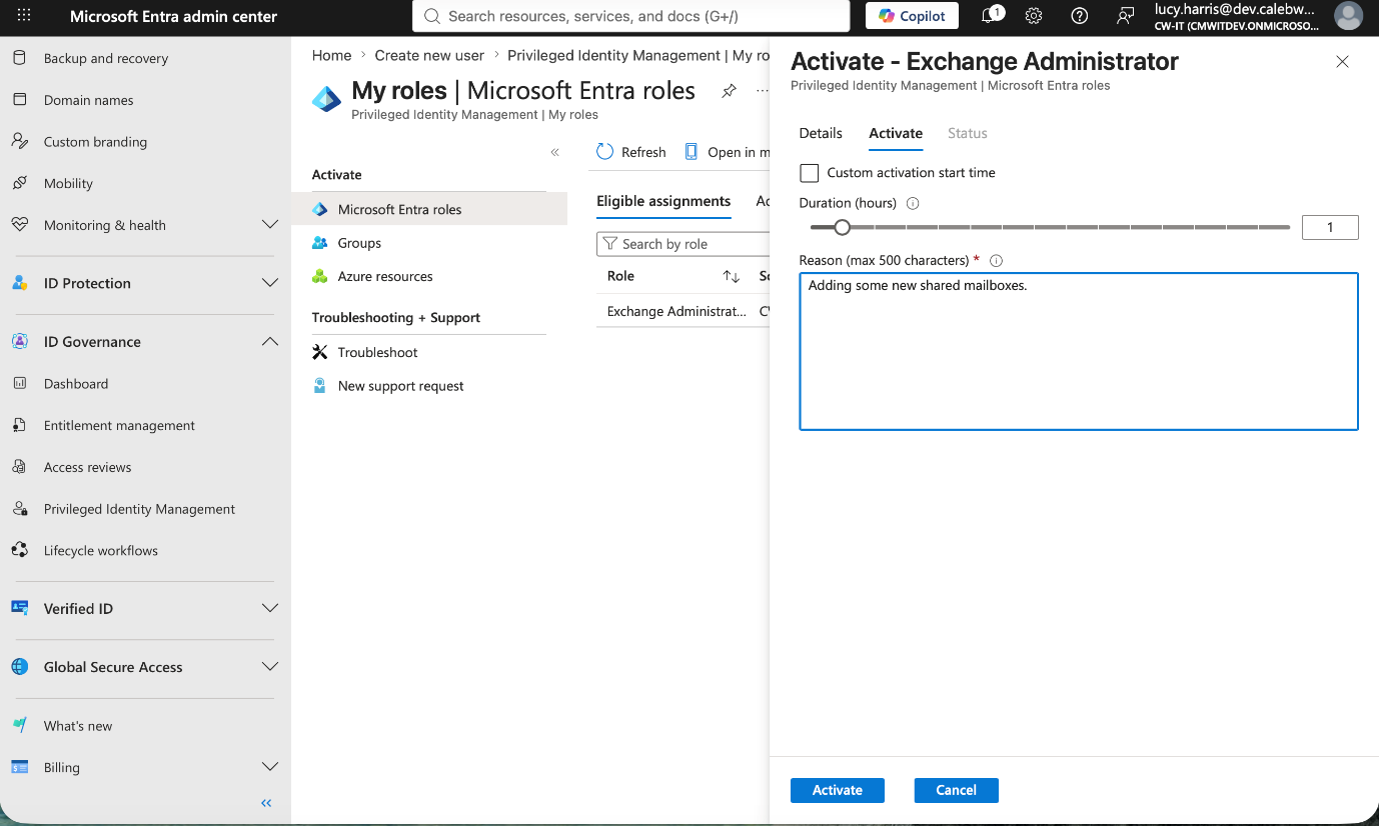Viewport: 1379px width, 826px height.
Task: Select Microsoft Entra roles menu item
Action: [430, 209]
